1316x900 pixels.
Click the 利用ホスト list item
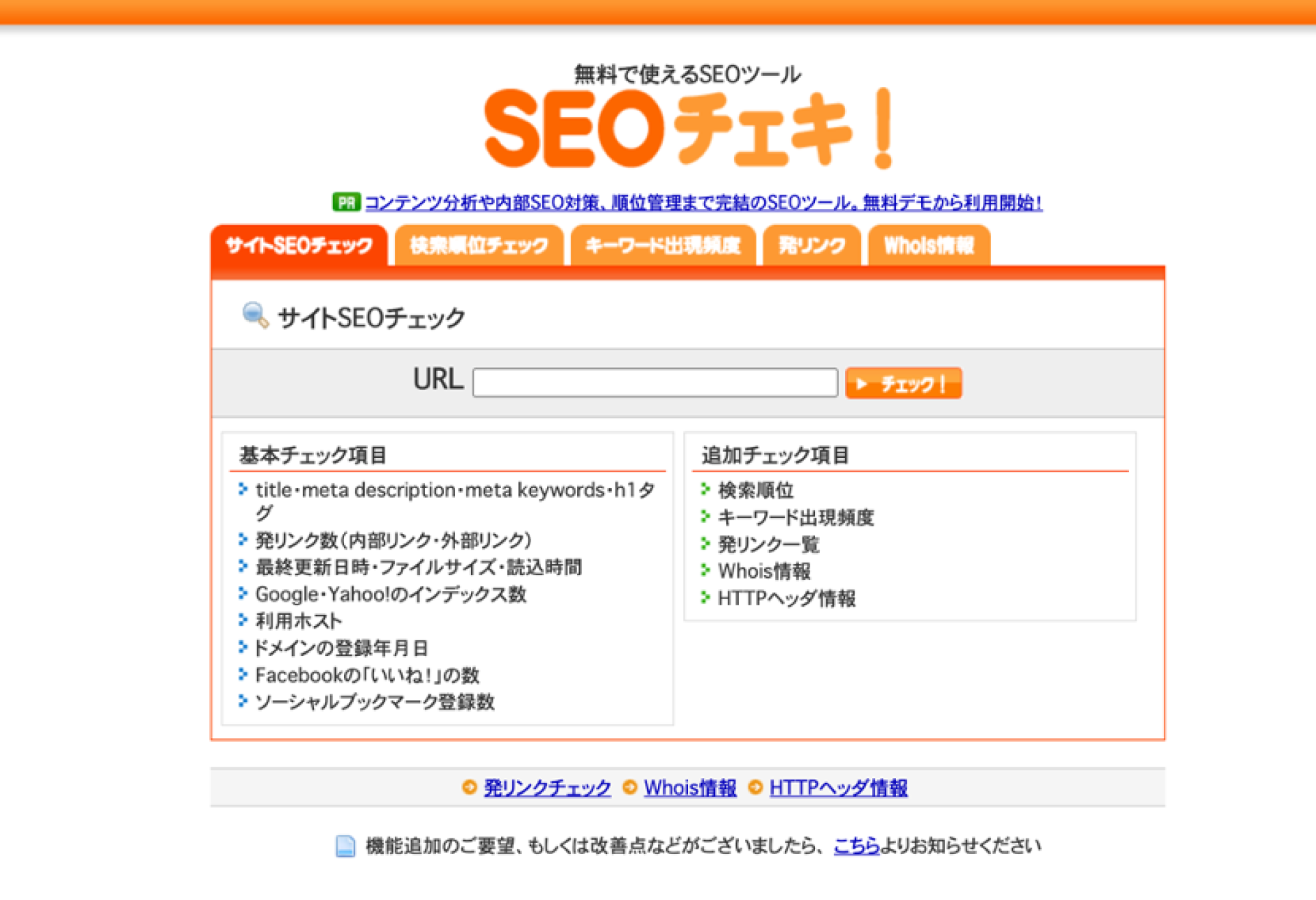[298, 621]
